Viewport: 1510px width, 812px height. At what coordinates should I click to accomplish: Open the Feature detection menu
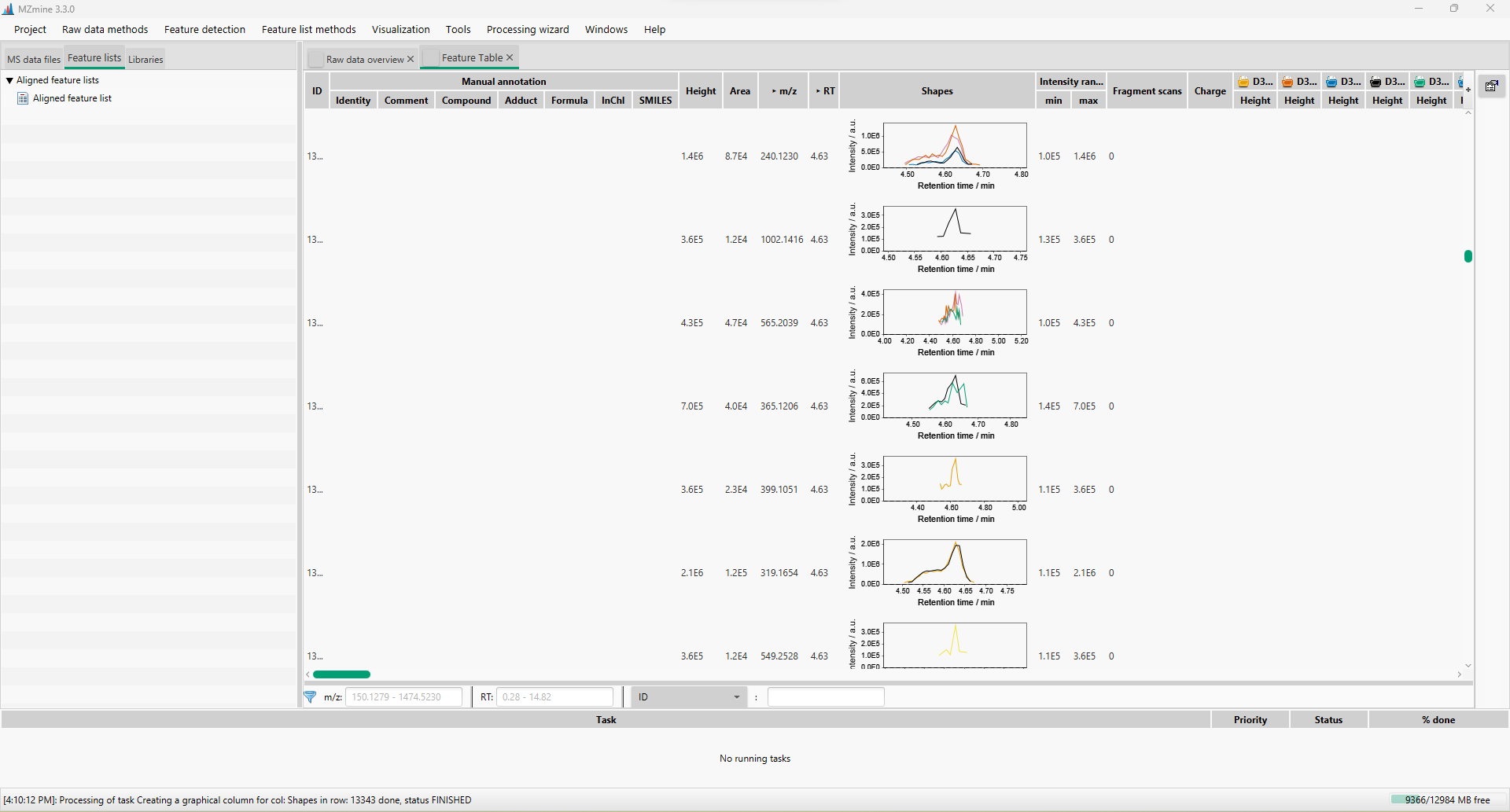pyautogui.click(x=204, y=29)
